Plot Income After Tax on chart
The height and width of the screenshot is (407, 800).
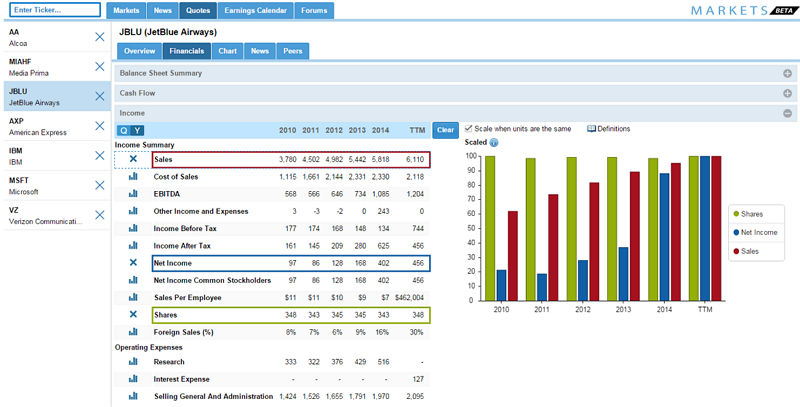(133, 246)
